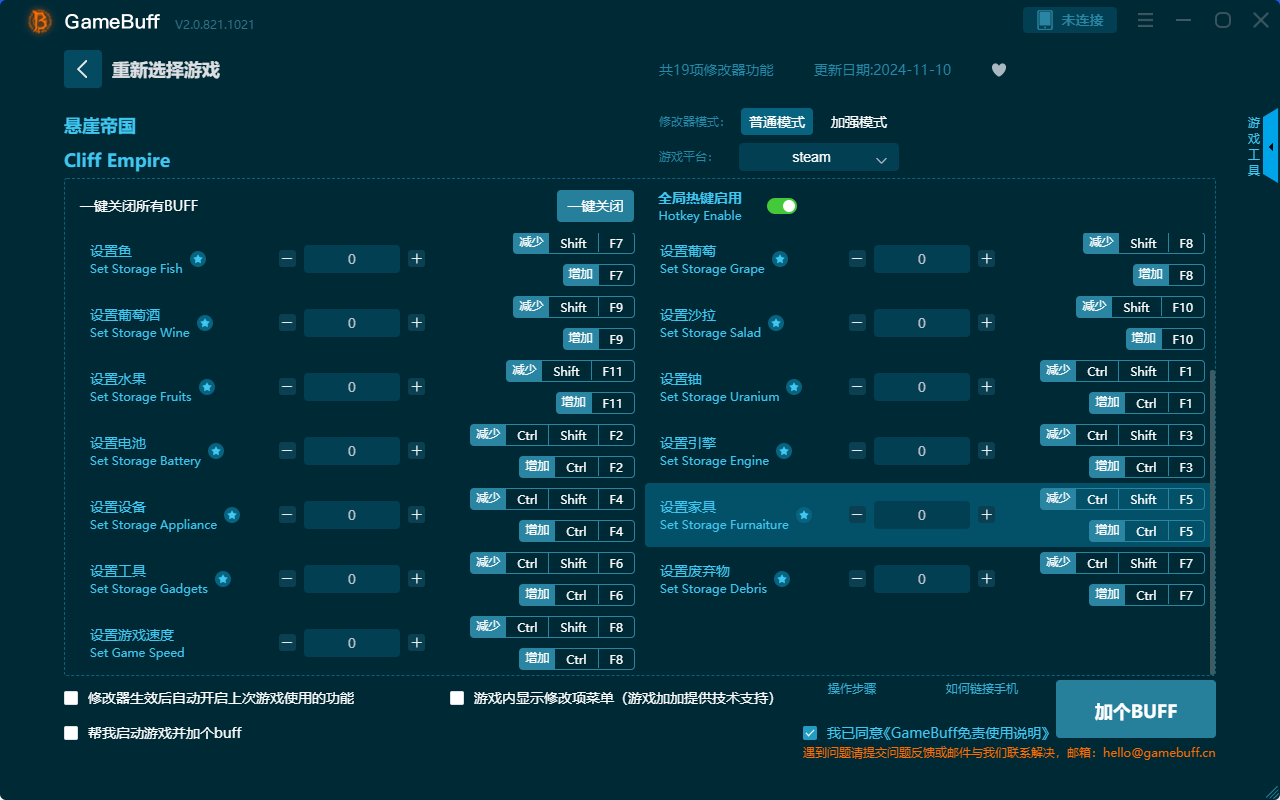Click the 一键关闭 button to disable all buffs
Screen dimensions: 1280x800
(x=597, y=205)
